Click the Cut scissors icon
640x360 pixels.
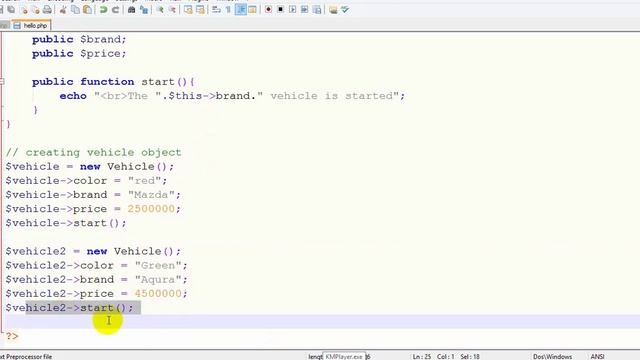[63, 9]
